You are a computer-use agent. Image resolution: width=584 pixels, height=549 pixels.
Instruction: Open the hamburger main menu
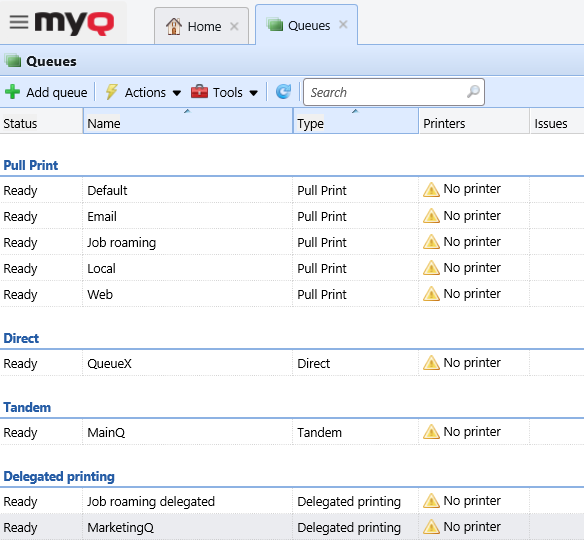(x=19, y=22)
